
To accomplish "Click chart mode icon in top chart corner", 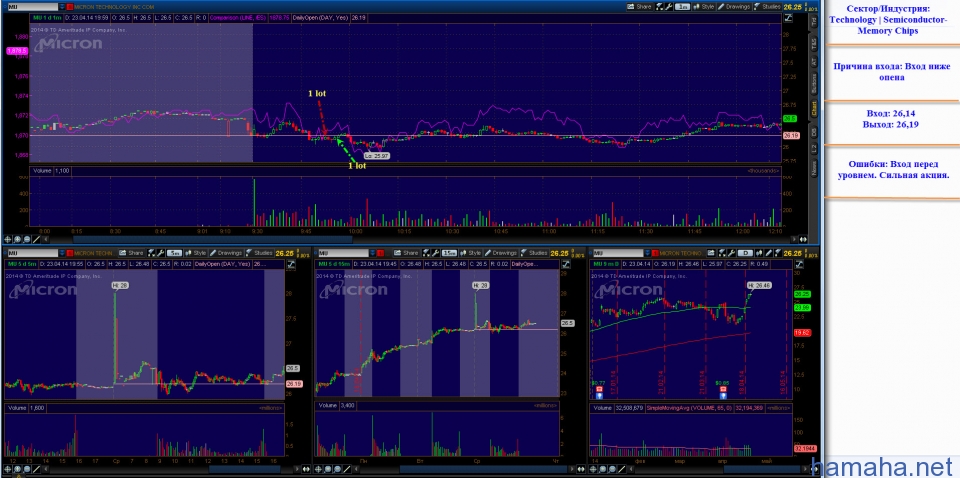I will pos(789,18).
